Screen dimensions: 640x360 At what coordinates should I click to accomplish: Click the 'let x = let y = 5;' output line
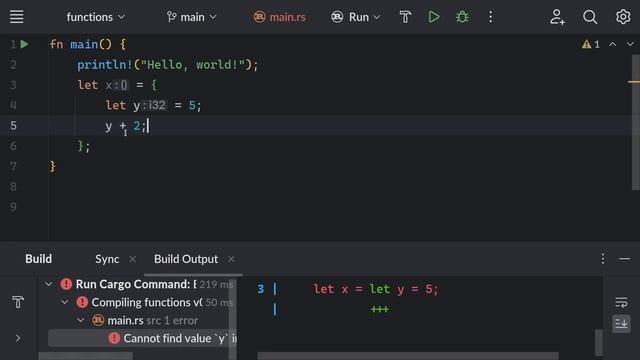pyautogui.click(x=376, y=289)
